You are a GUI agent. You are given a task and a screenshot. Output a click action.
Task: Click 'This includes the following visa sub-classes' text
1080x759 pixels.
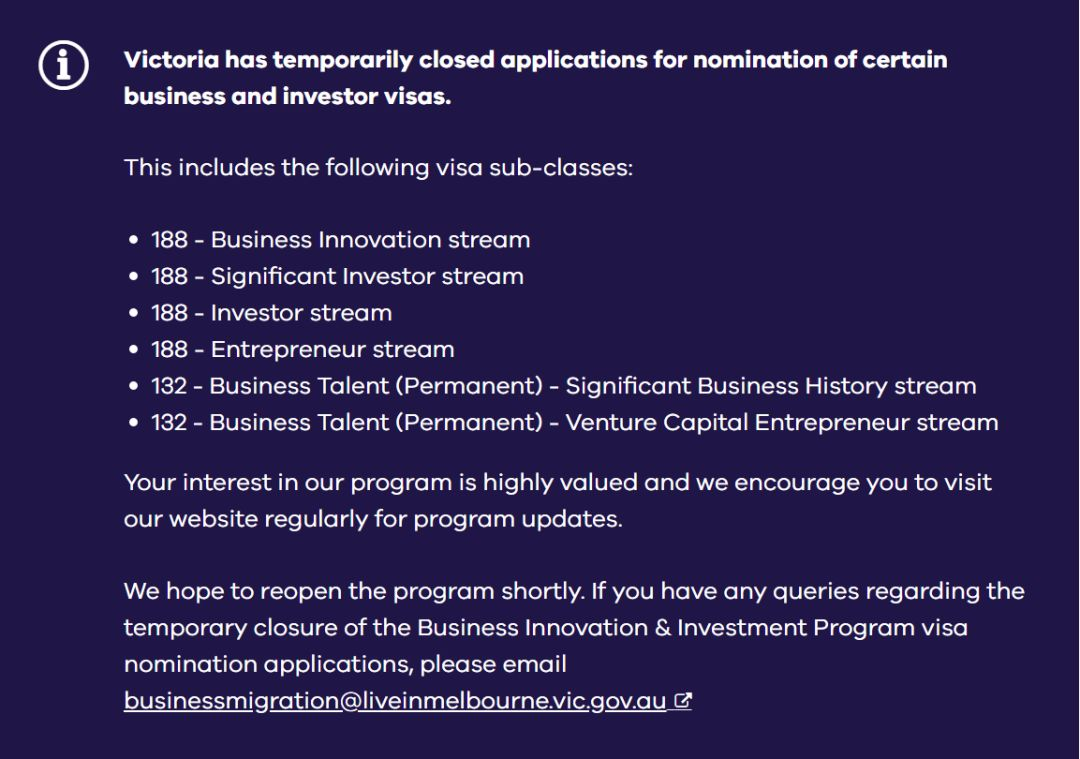378,167
